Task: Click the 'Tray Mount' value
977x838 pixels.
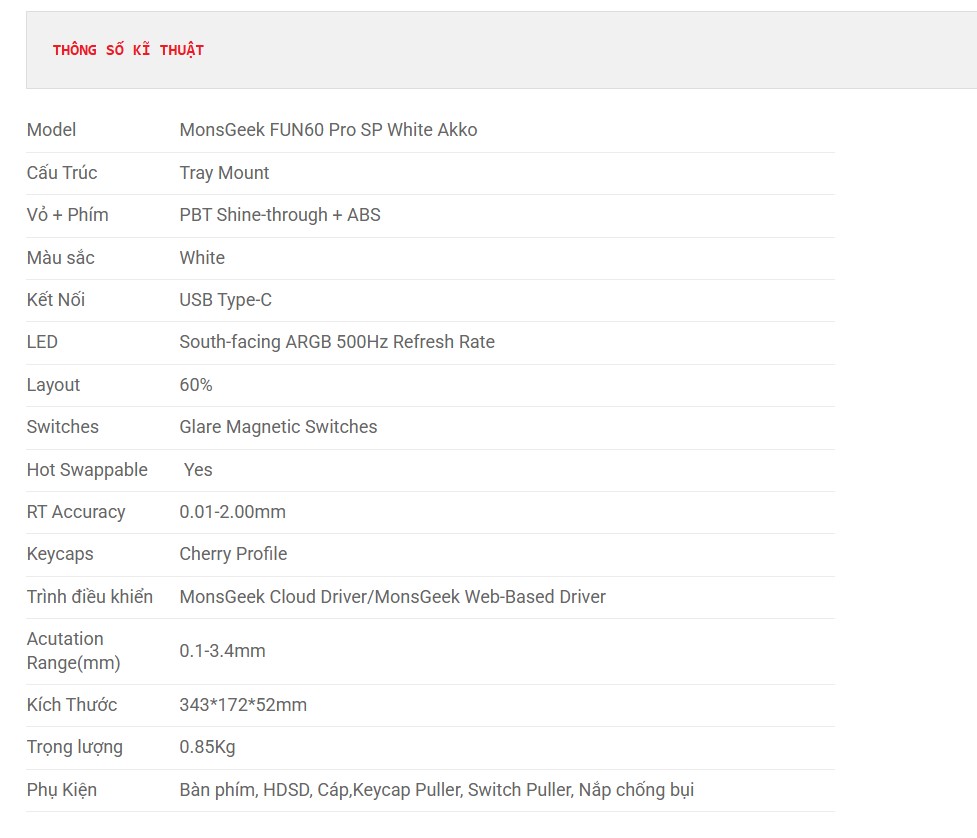Action: pyautogui.click(x=224, y=173)
